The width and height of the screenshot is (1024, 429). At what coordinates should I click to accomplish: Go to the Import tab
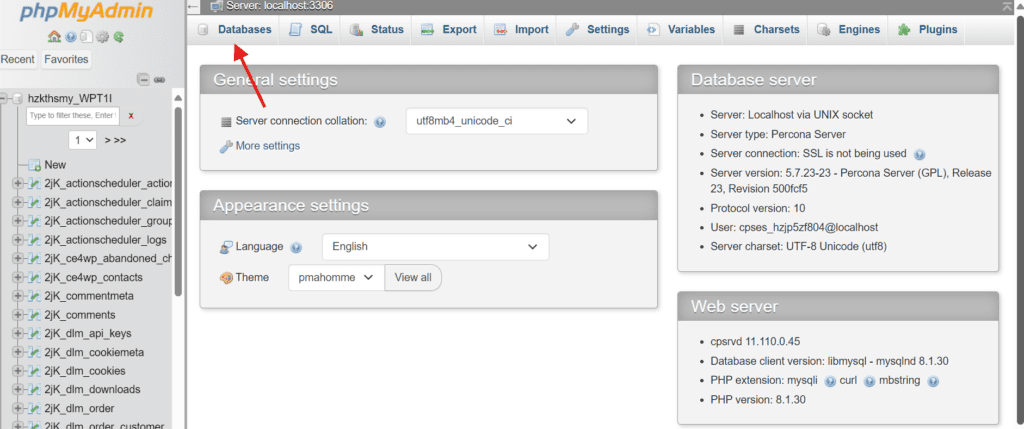pos(520,29)
